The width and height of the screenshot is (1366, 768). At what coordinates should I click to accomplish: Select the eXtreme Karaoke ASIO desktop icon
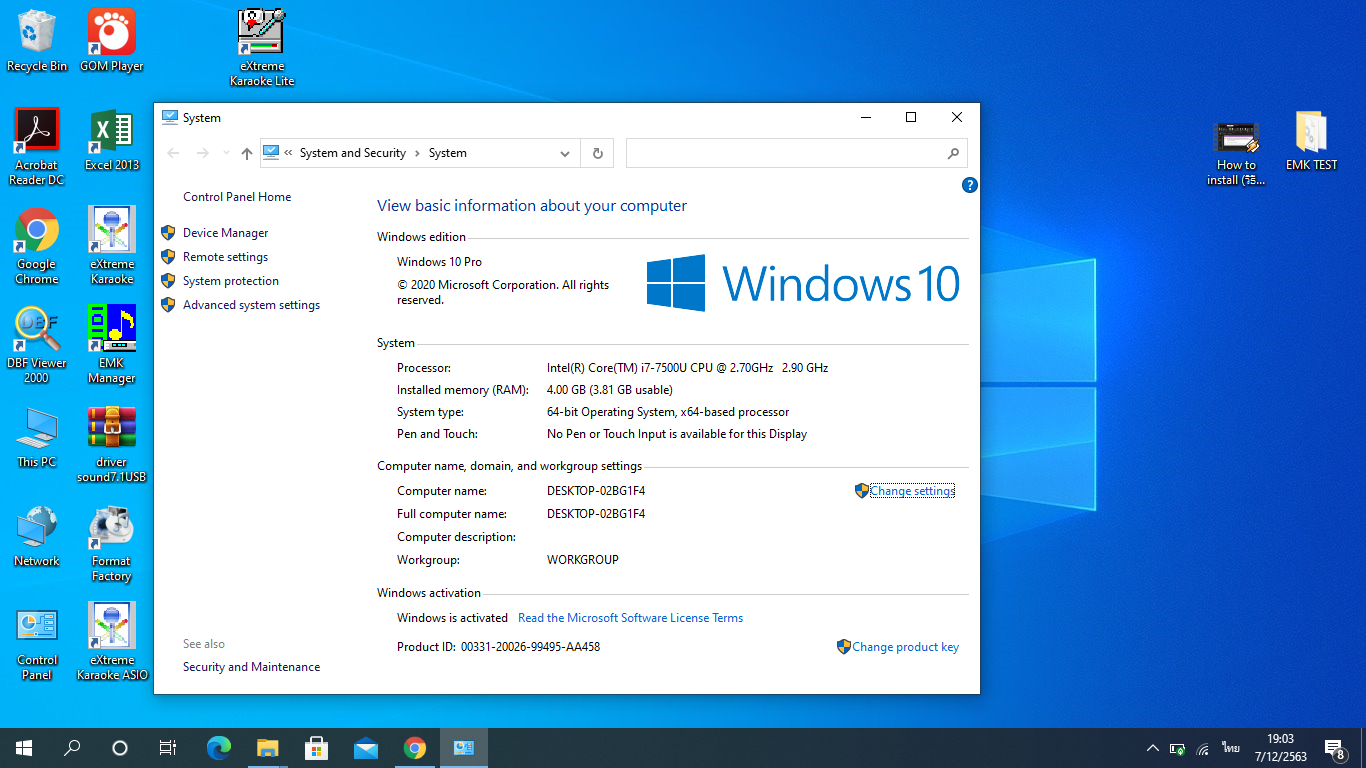[112, 642]
